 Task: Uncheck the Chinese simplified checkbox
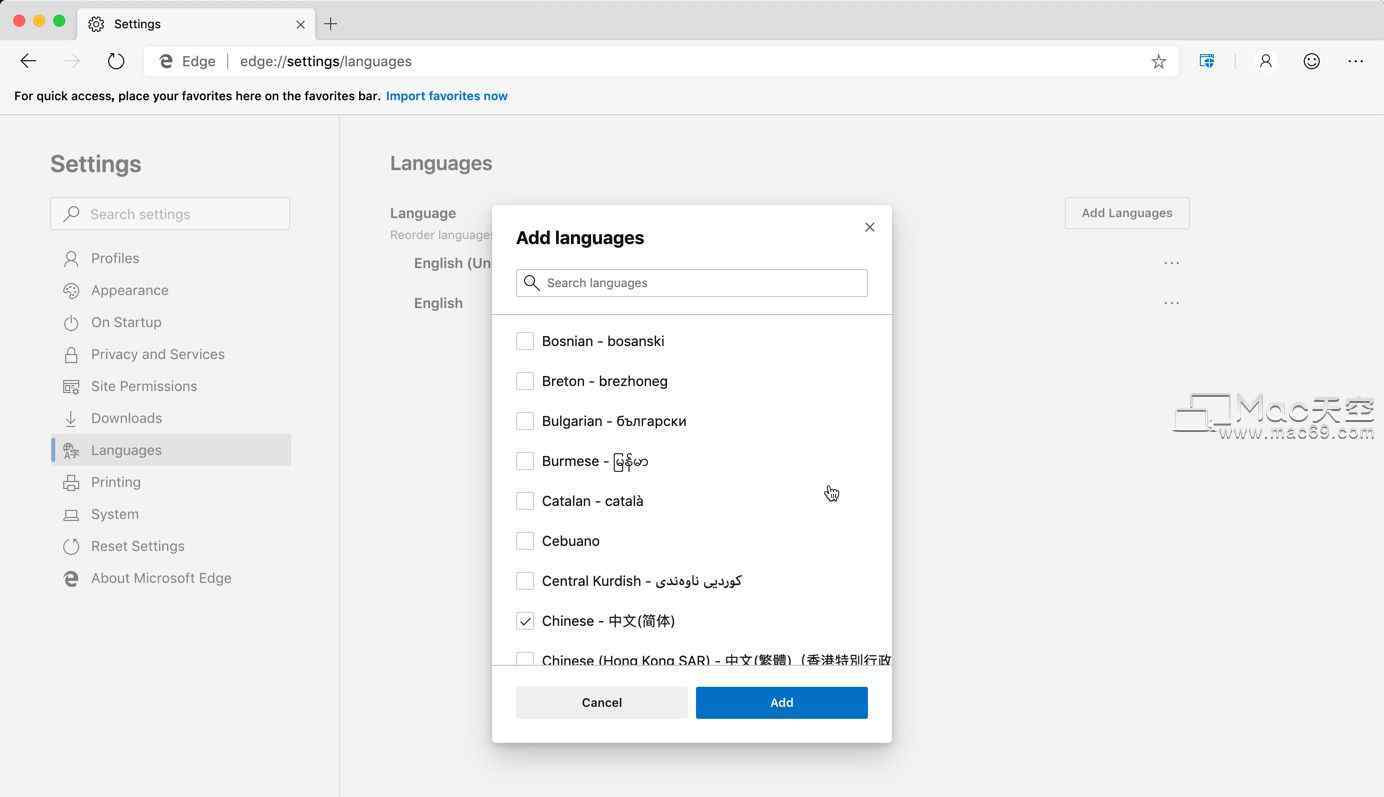click(x=525, y=621)
